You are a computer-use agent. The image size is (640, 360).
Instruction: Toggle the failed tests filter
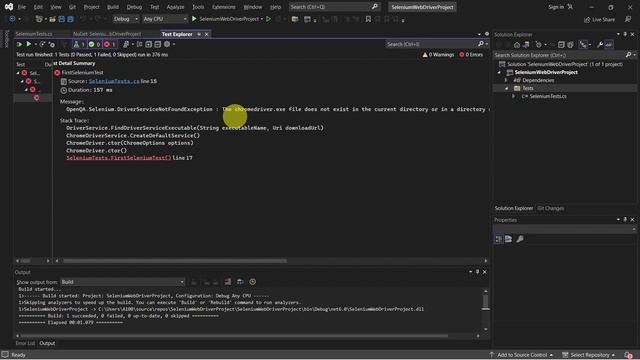pos(109,44)
